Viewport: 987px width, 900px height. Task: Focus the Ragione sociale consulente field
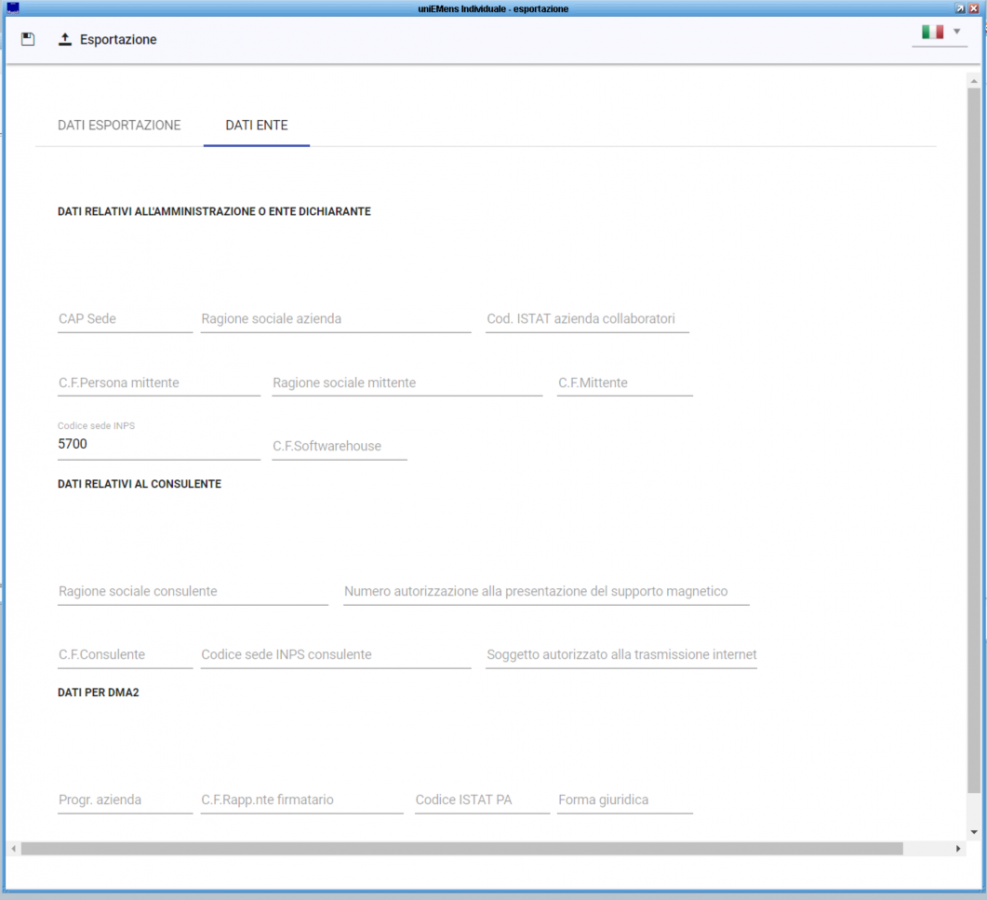(193, 592)
